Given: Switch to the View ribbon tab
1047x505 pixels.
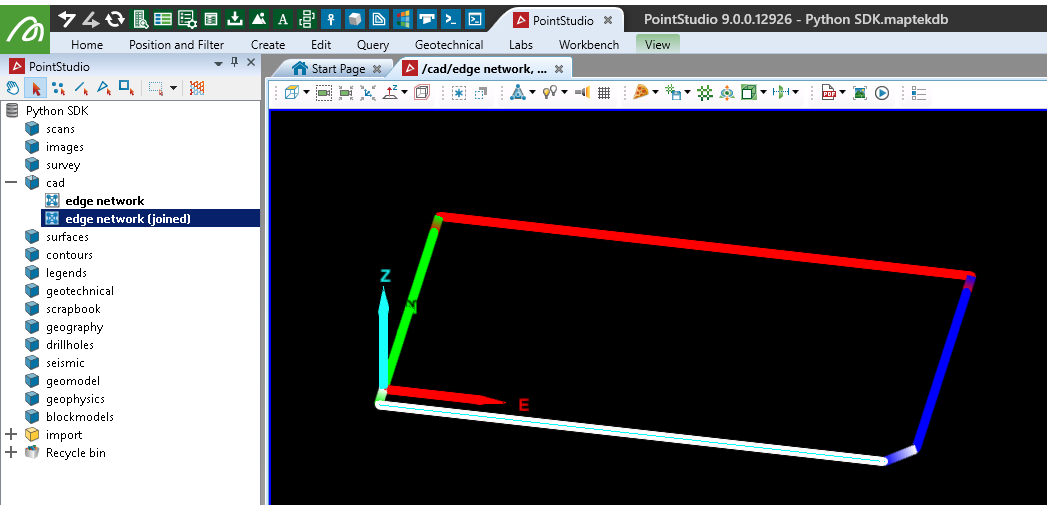Looking at the screenshot, I should 657,45.
